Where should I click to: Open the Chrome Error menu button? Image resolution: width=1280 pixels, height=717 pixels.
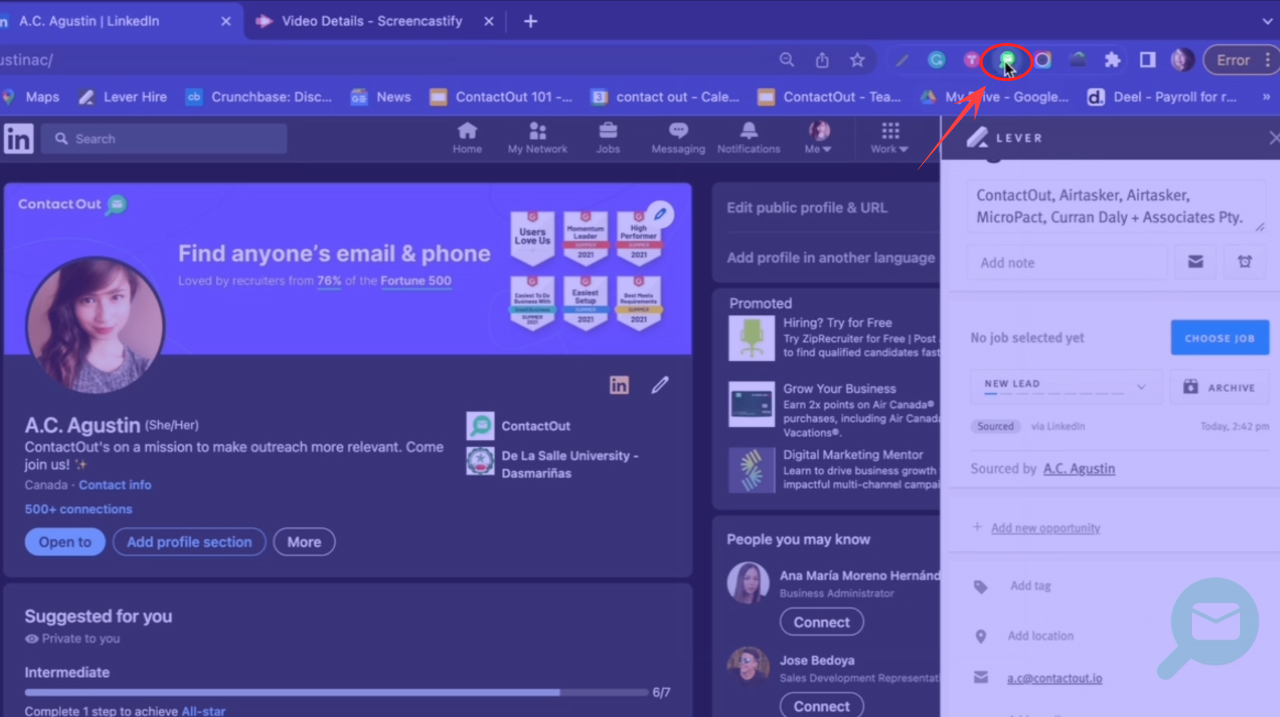point(1240,60)
